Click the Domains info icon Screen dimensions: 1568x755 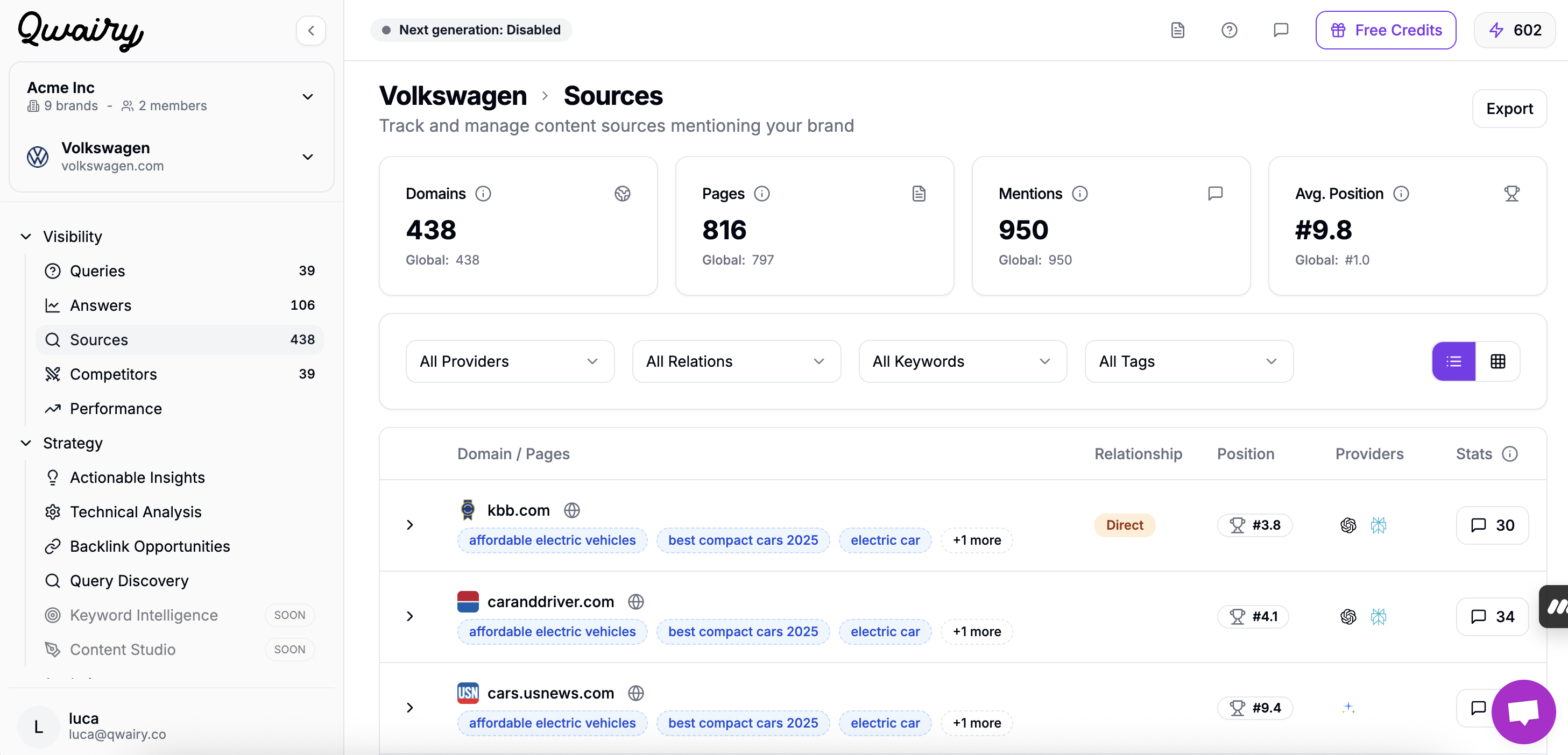(x=483, y=194)
